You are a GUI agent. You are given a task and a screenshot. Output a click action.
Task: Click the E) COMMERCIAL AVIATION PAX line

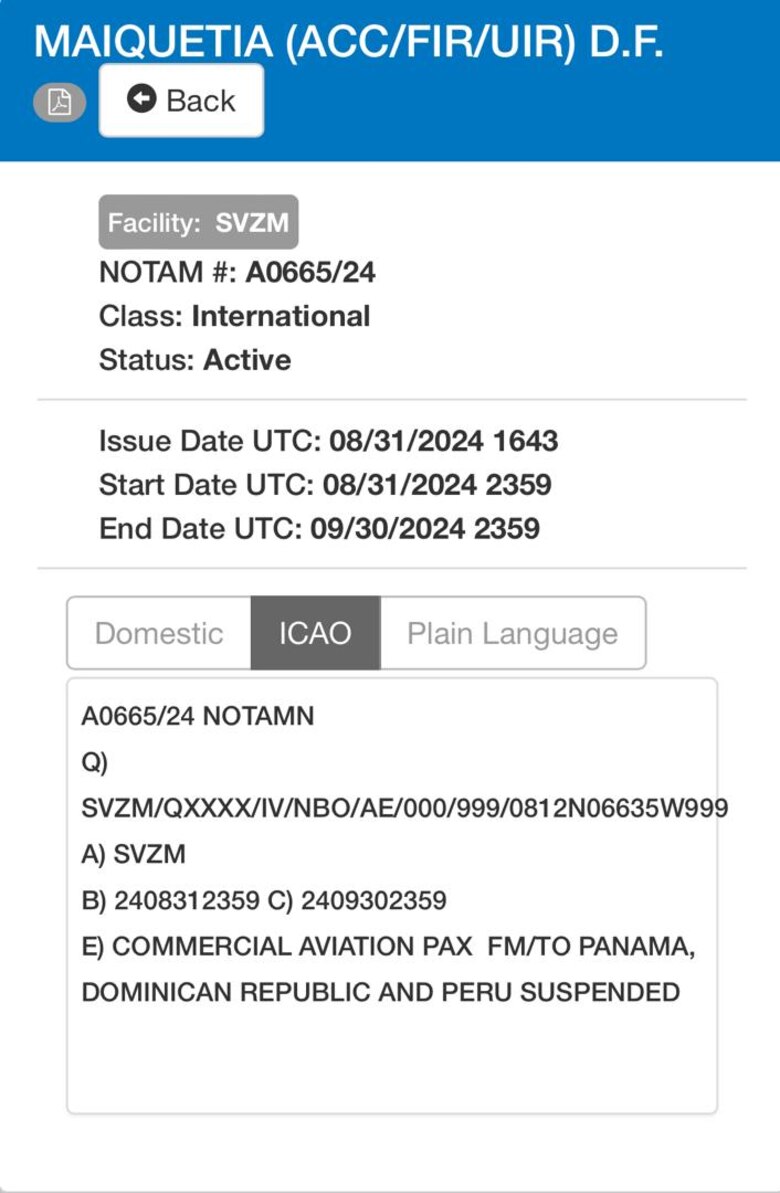[x=388, y=946]
